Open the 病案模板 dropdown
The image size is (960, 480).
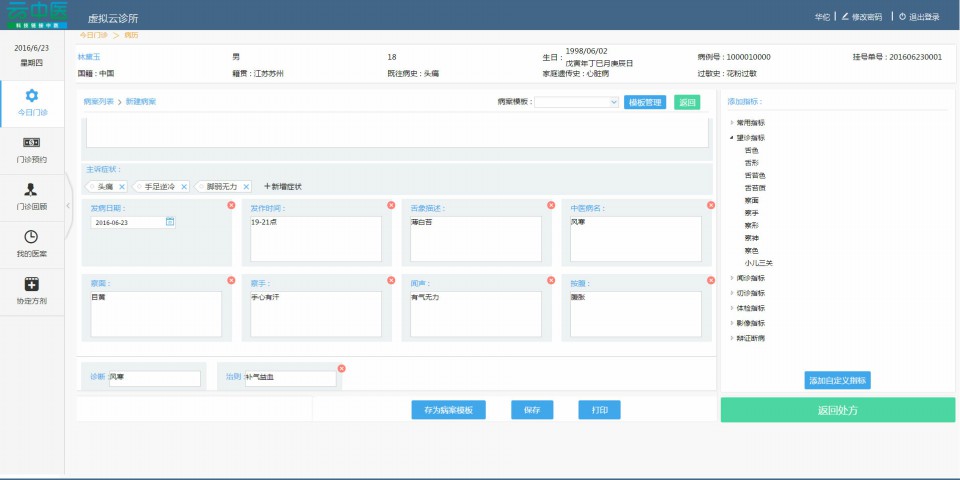click(576, 102)
